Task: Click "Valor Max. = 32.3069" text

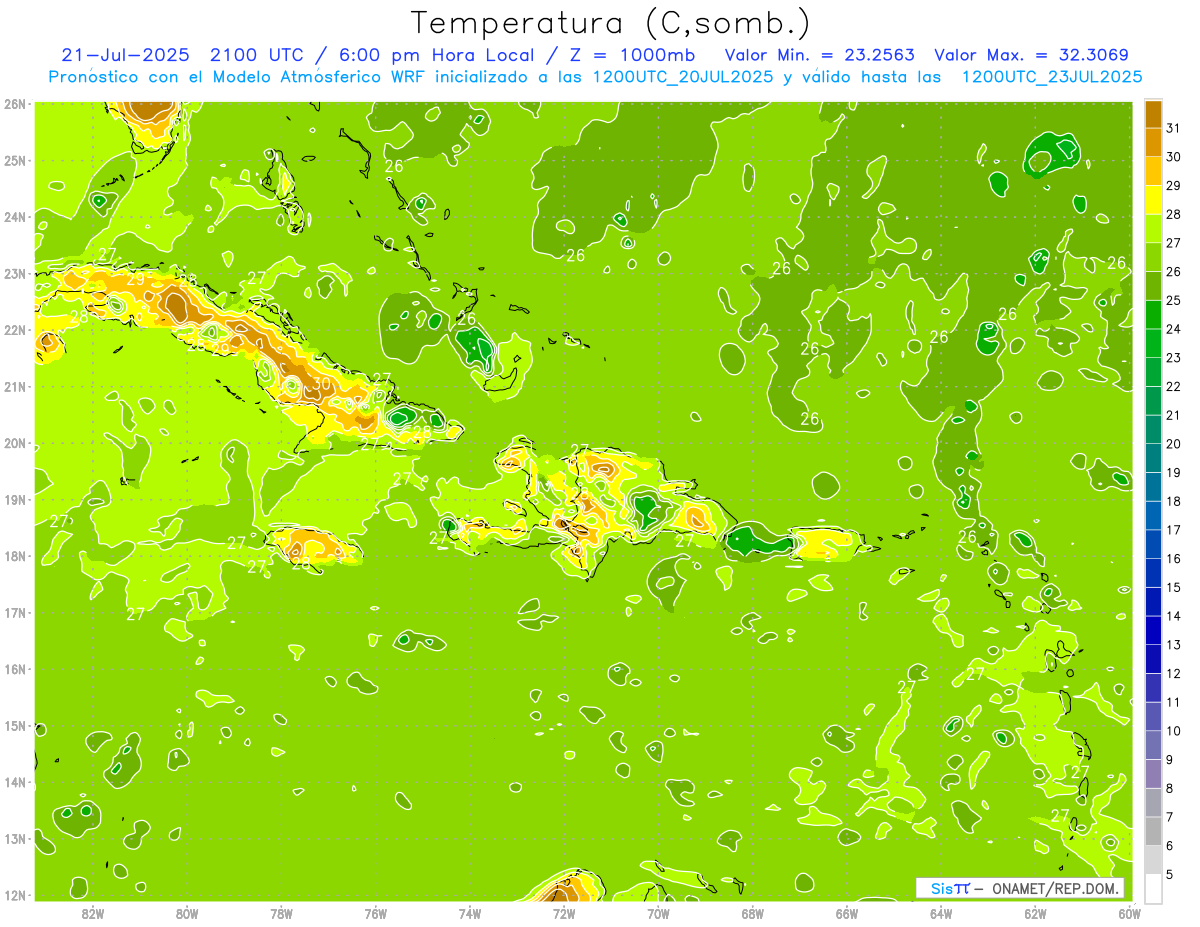Action: [1032, 55]
